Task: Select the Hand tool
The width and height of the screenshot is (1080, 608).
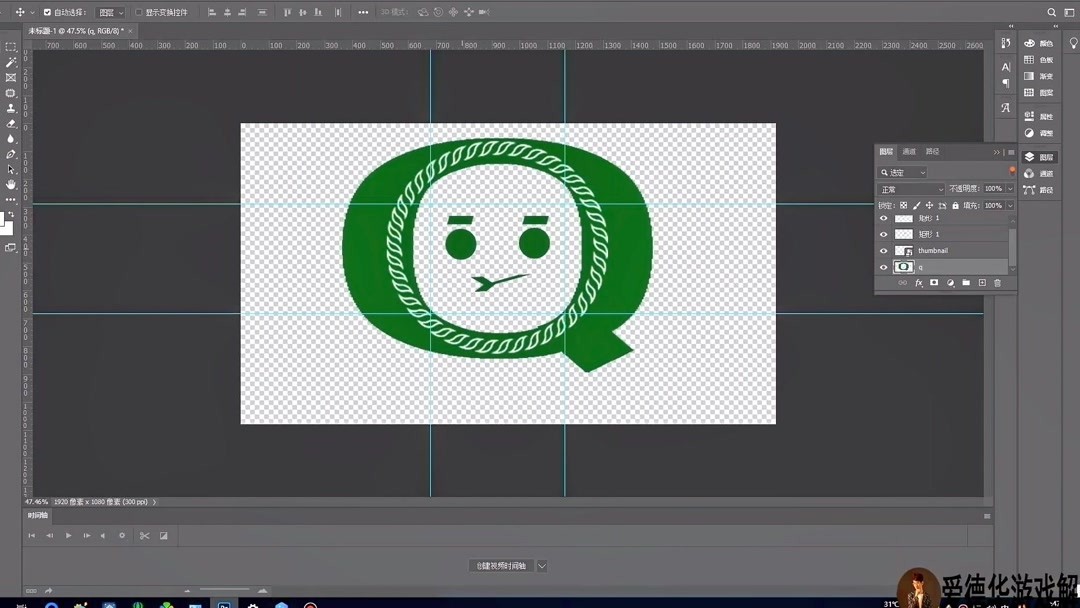Action: tap(10, 185)
